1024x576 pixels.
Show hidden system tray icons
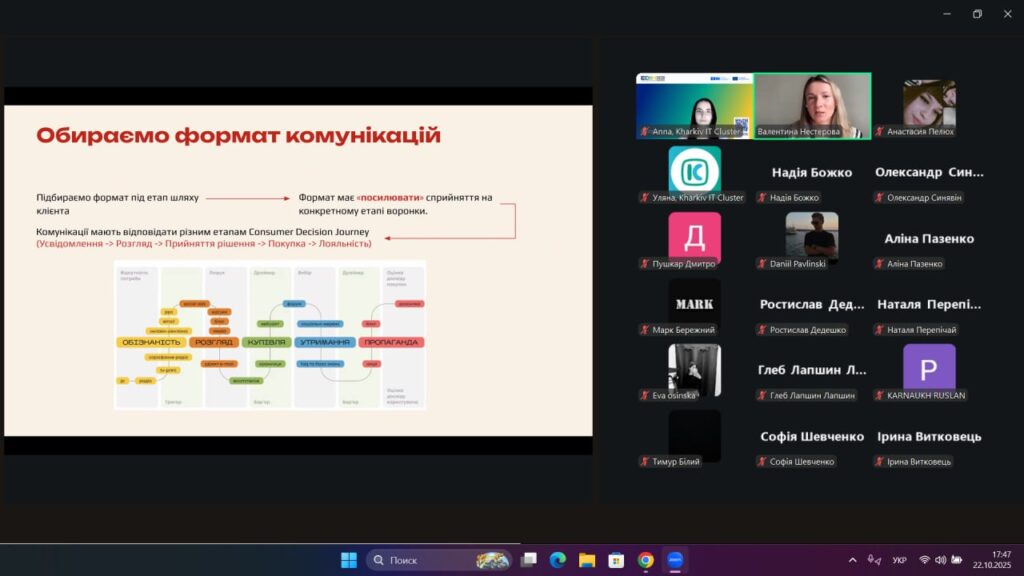tap(852, 560)
